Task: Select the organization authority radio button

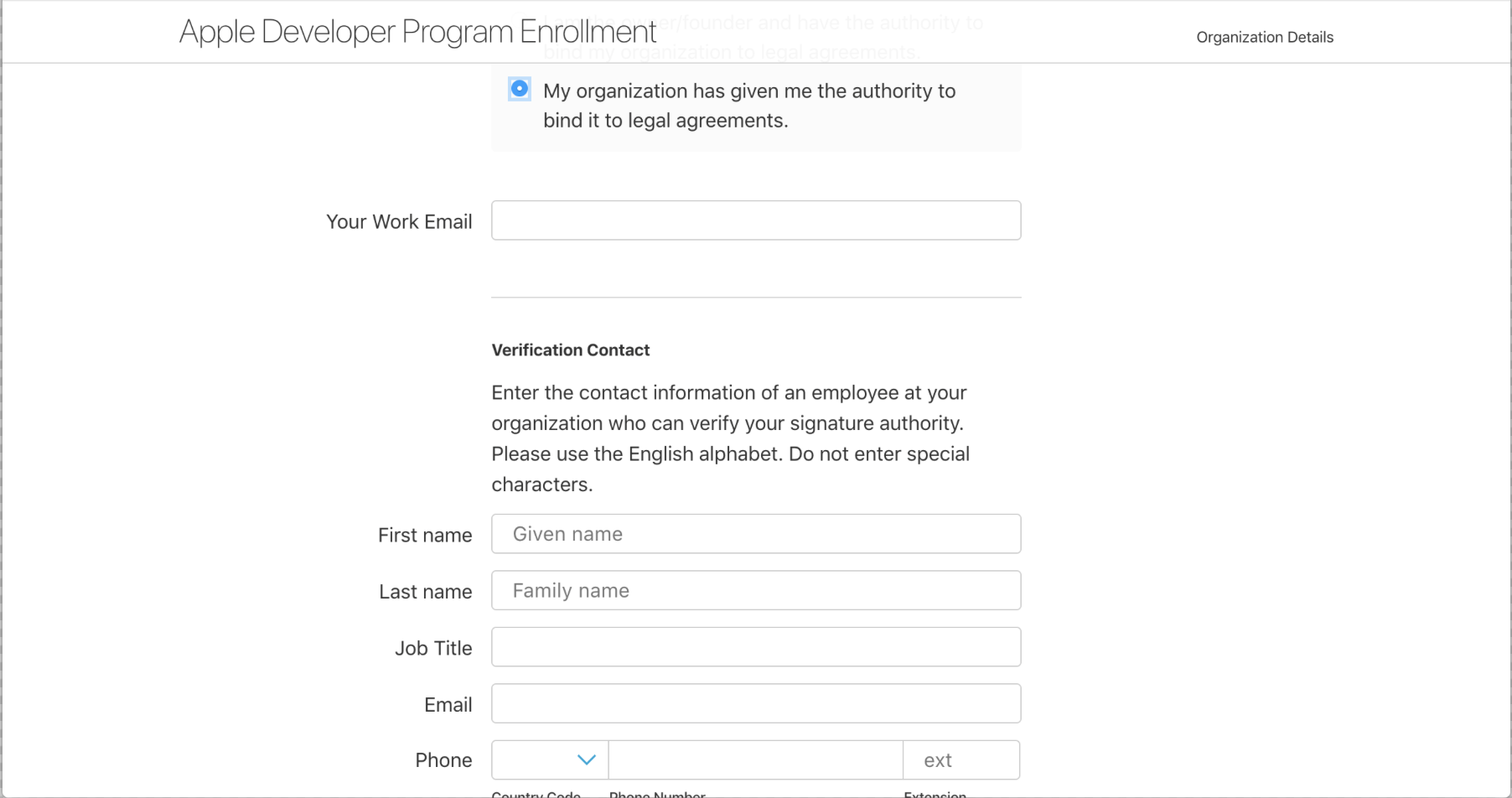Action: click(519, 88)
